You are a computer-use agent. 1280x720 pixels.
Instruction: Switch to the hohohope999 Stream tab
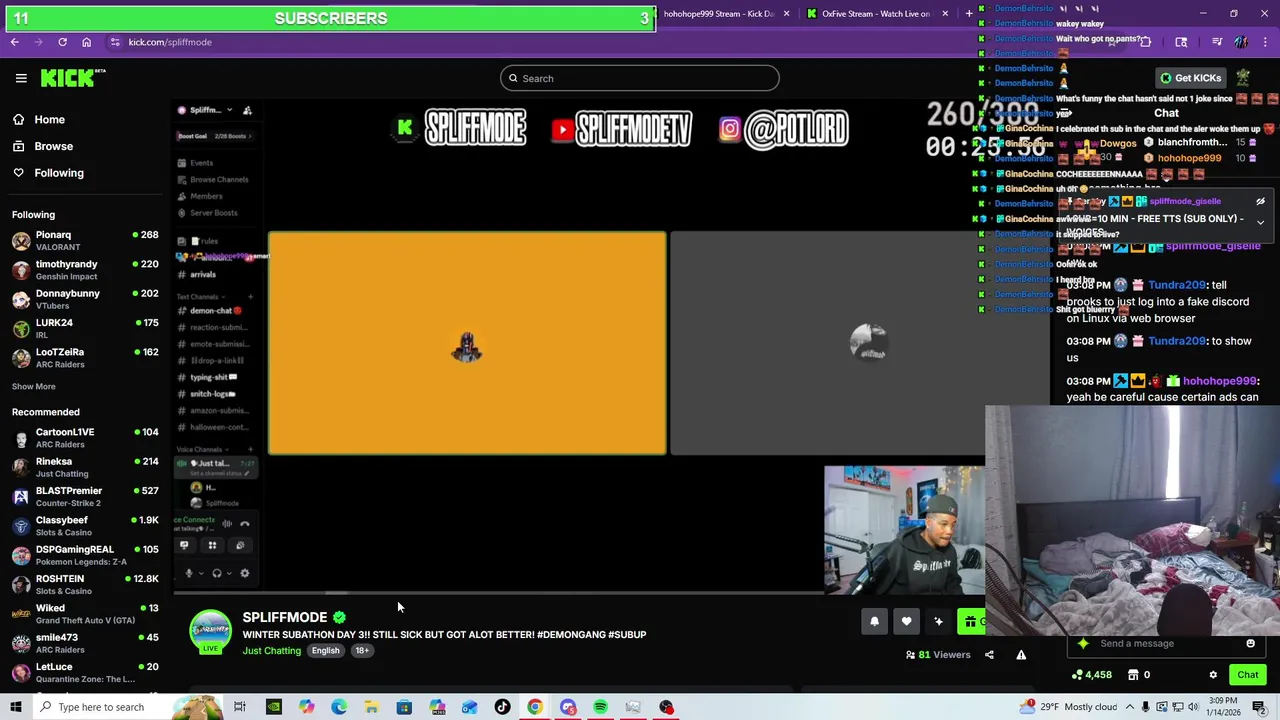click(x=718, y=14)
